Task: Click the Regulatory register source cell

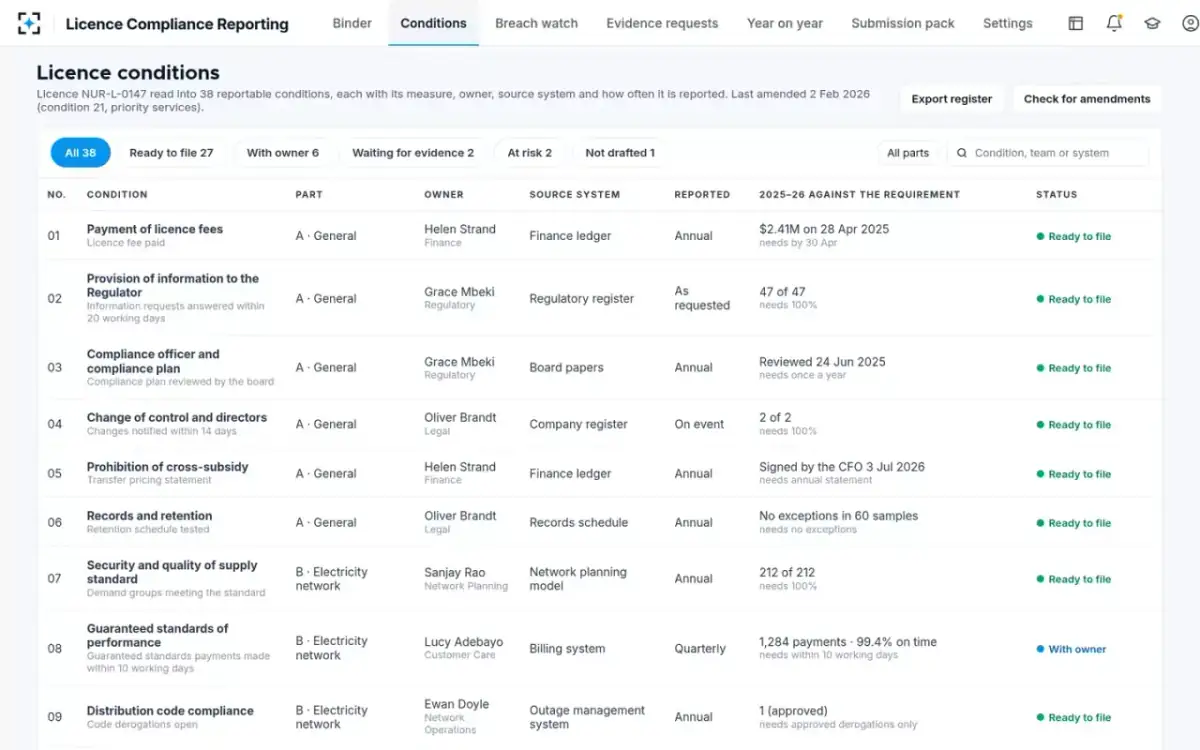Action: click(x=581, y=298)
